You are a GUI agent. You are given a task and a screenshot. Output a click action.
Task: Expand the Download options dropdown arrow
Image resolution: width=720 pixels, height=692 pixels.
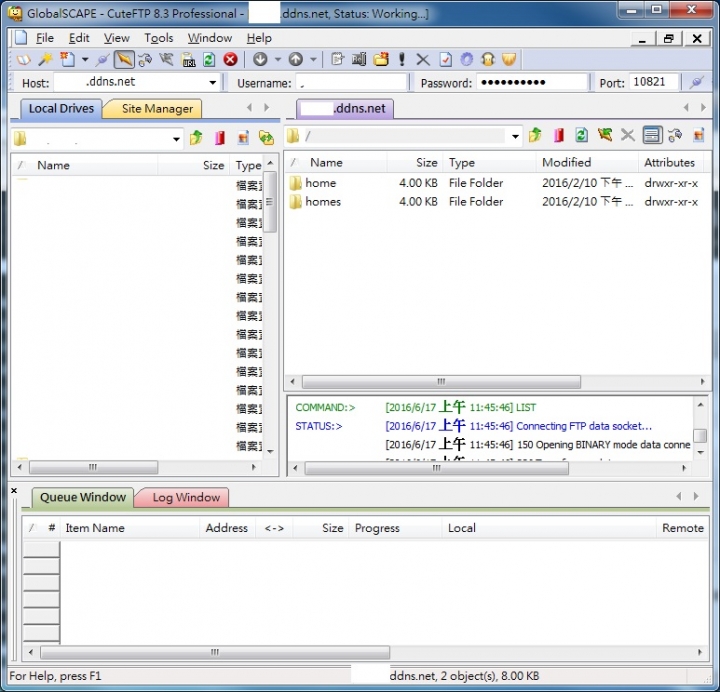click(278, 60)
